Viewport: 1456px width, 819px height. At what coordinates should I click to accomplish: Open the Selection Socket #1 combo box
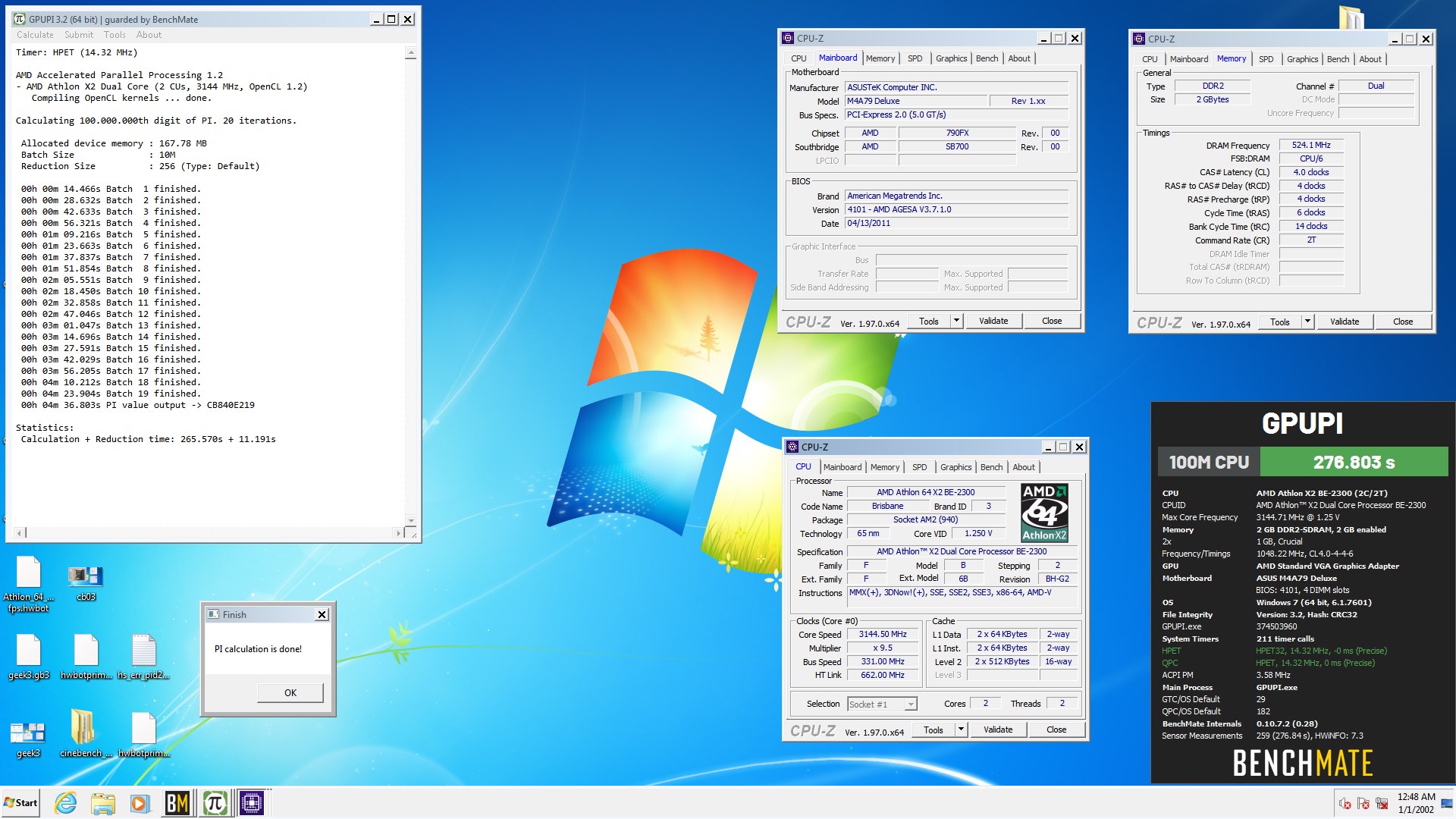click(882, 704)
